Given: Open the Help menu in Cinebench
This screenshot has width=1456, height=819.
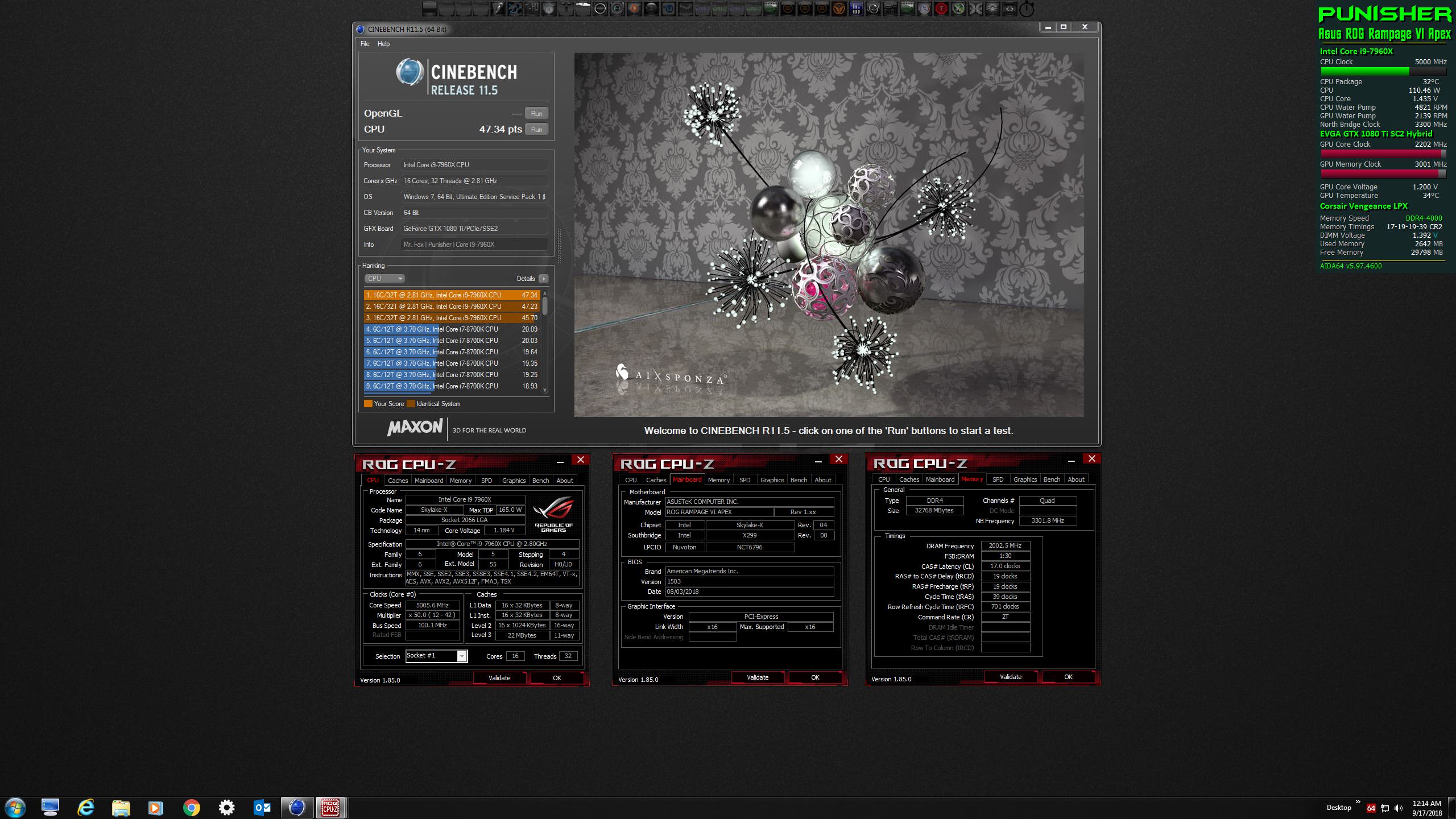Looking at the screenshot, I should point(384,44).
